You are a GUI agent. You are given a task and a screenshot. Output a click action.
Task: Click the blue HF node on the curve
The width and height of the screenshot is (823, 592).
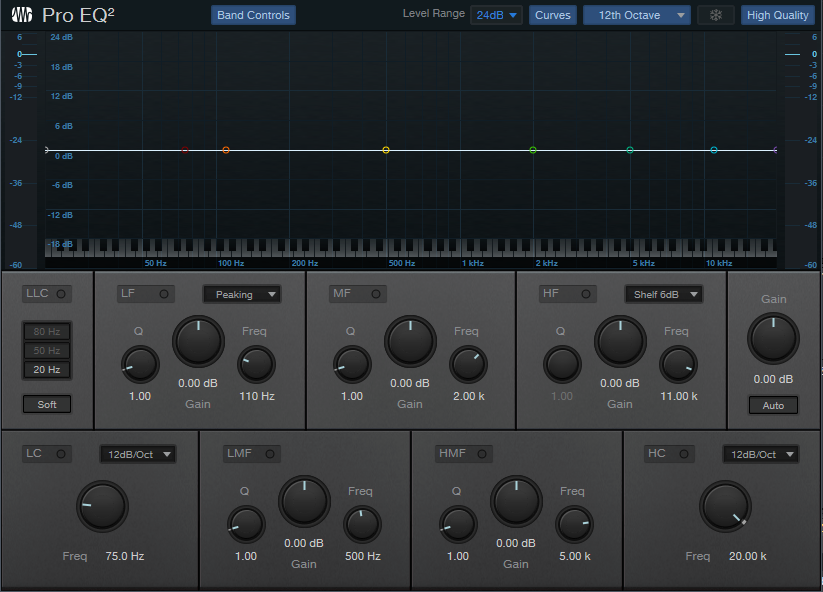714,150
